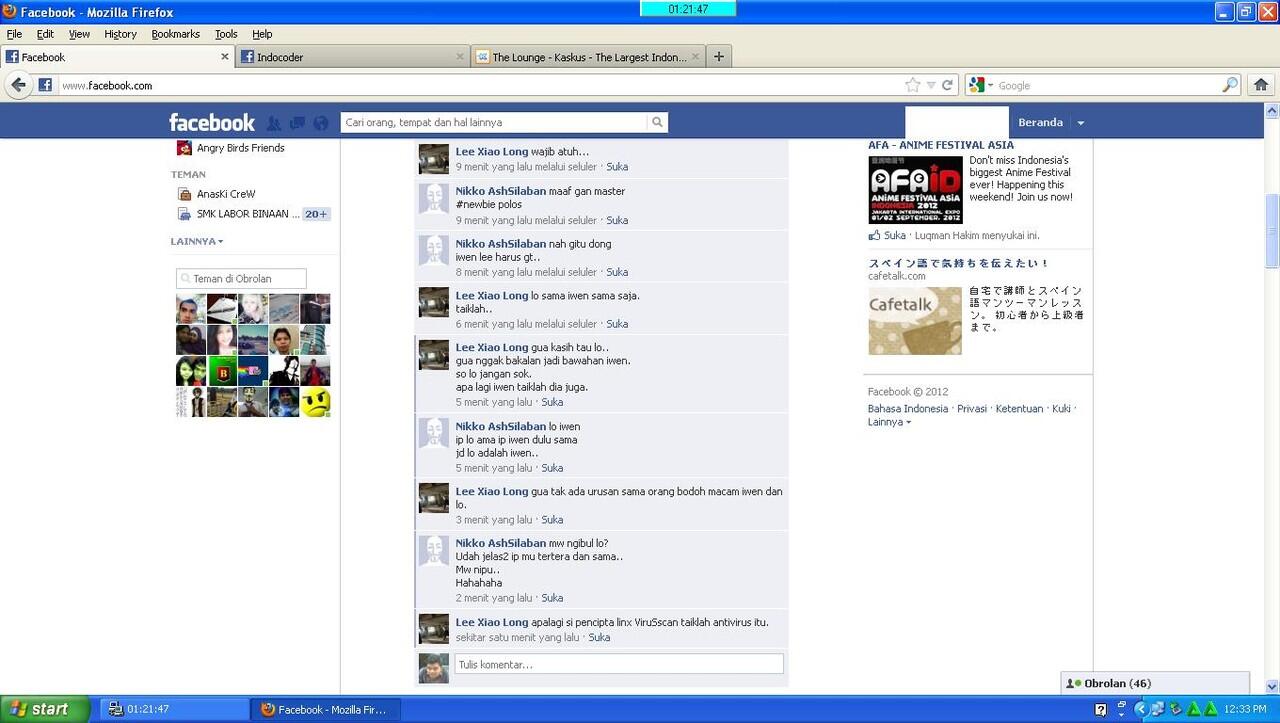The height and width of the screenshot is (723, 1280).
Task: Click Suka under the "wajib atuh" comment
Action: [617, 167]
